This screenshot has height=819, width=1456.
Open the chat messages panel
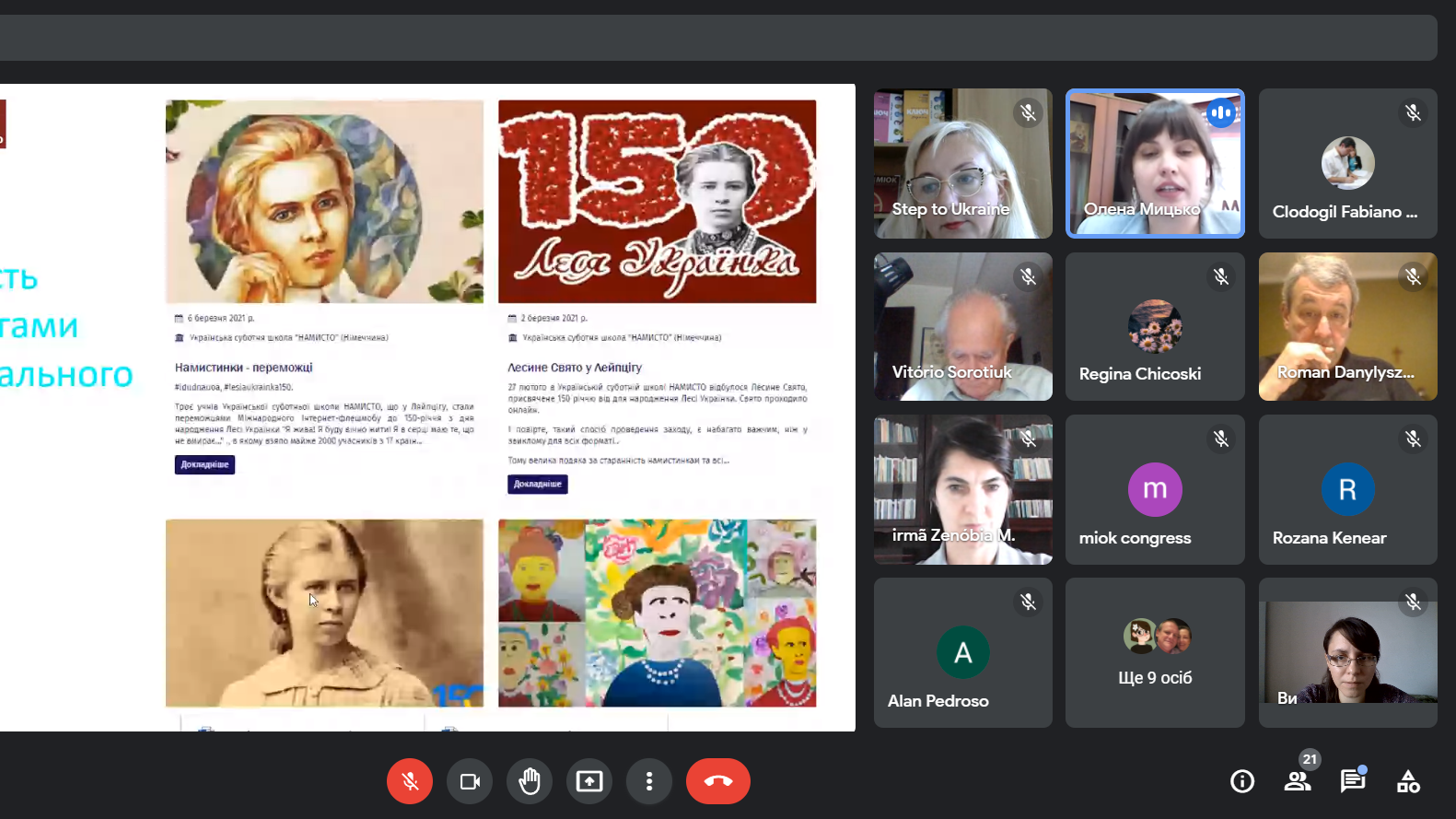[1352, 781]
